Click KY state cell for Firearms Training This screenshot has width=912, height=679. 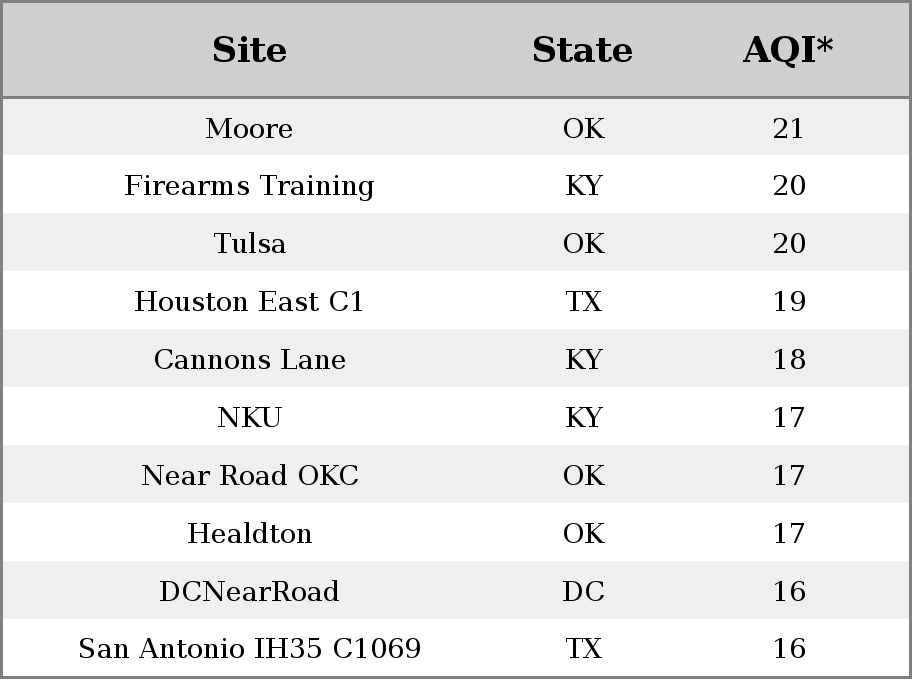click(x=583, y=186)
